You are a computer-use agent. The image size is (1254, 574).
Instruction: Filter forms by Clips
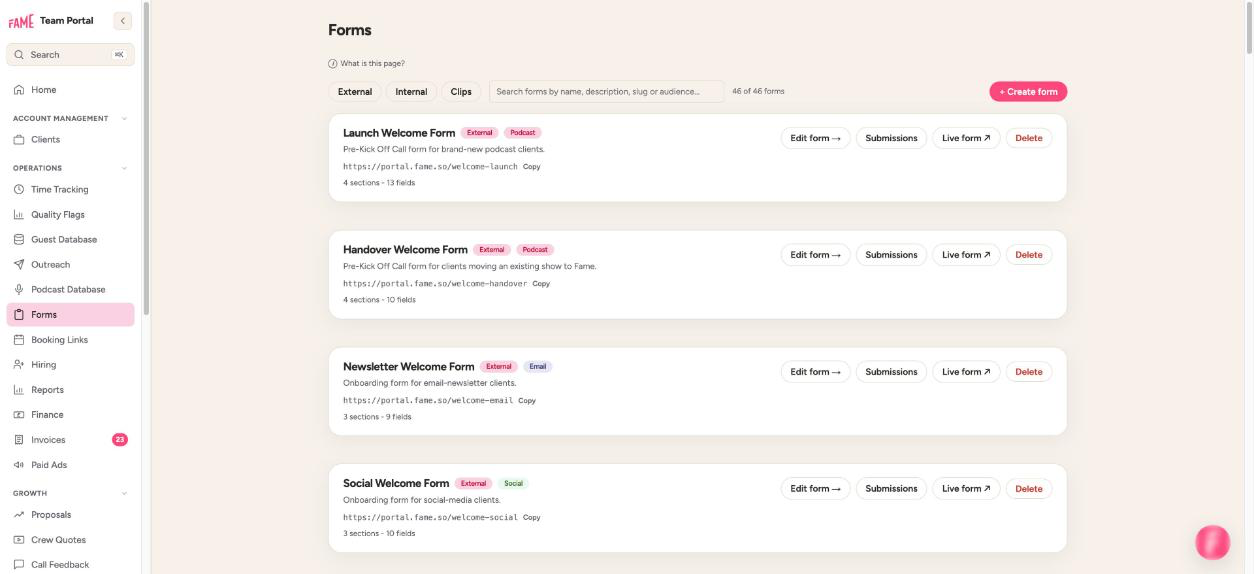(x=461, y=92)
